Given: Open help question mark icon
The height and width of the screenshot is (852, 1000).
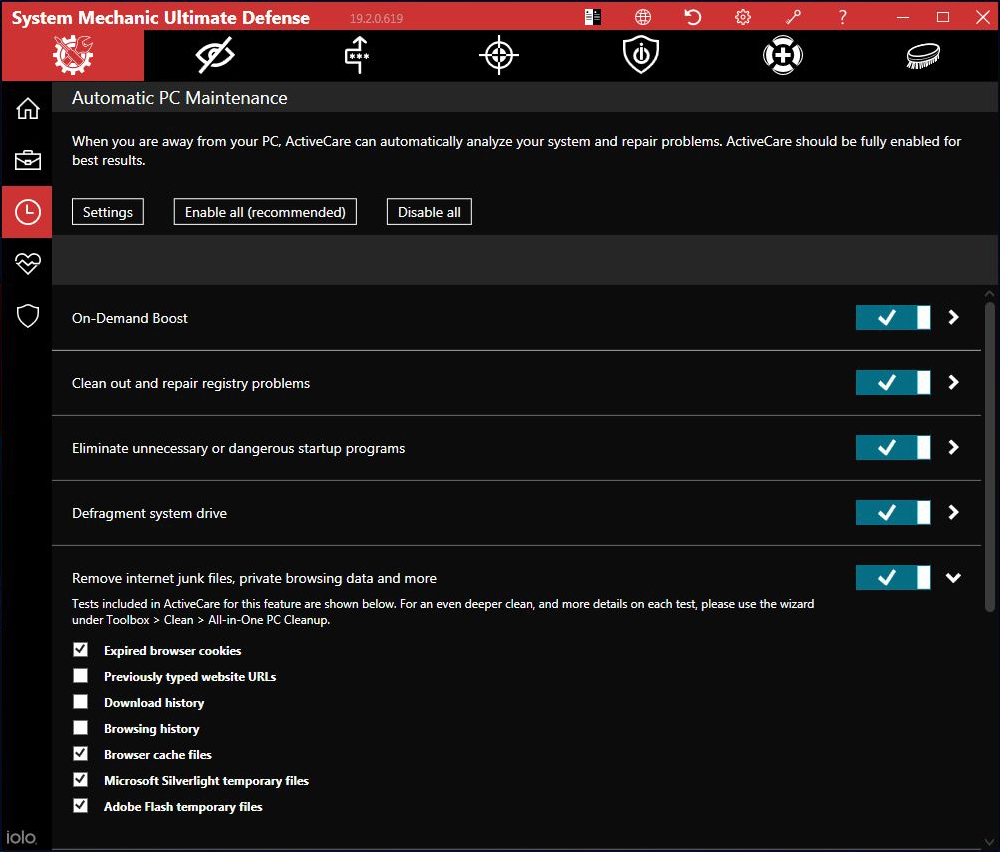Looking at the screenshot, I should coord(842,17).
